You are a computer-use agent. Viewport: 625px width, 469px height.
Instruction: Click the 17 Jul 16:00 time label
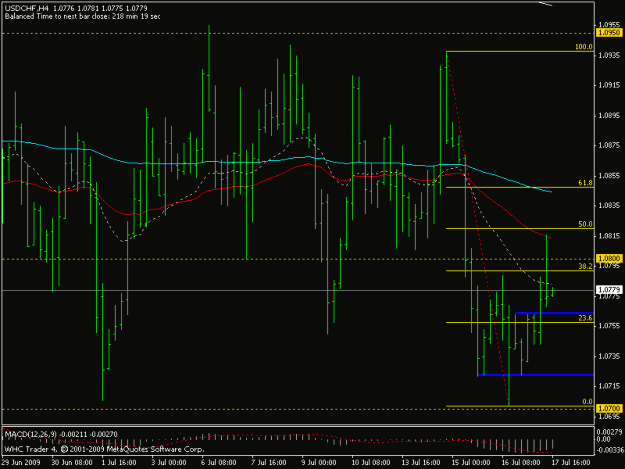coord(571,463)
